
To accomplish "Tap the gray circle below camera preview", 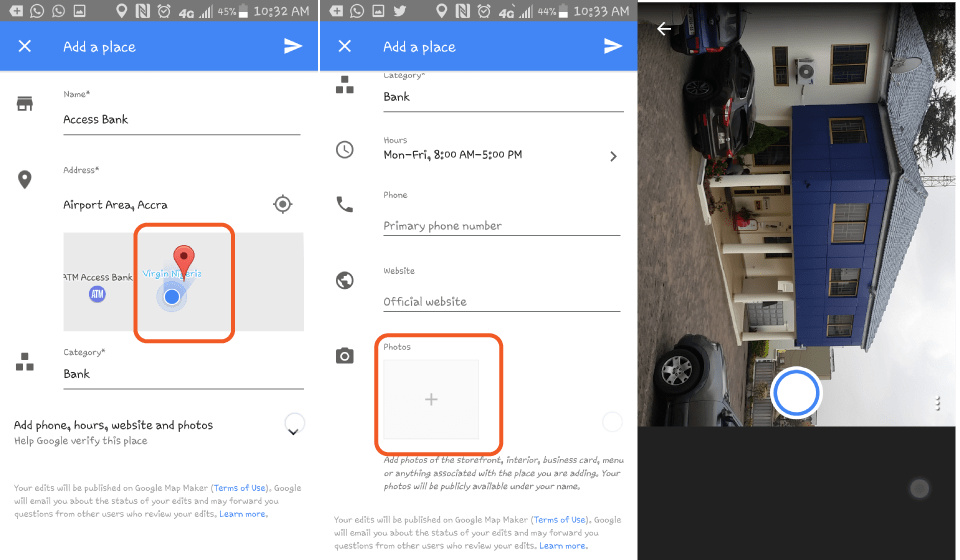I will point(920,488).
